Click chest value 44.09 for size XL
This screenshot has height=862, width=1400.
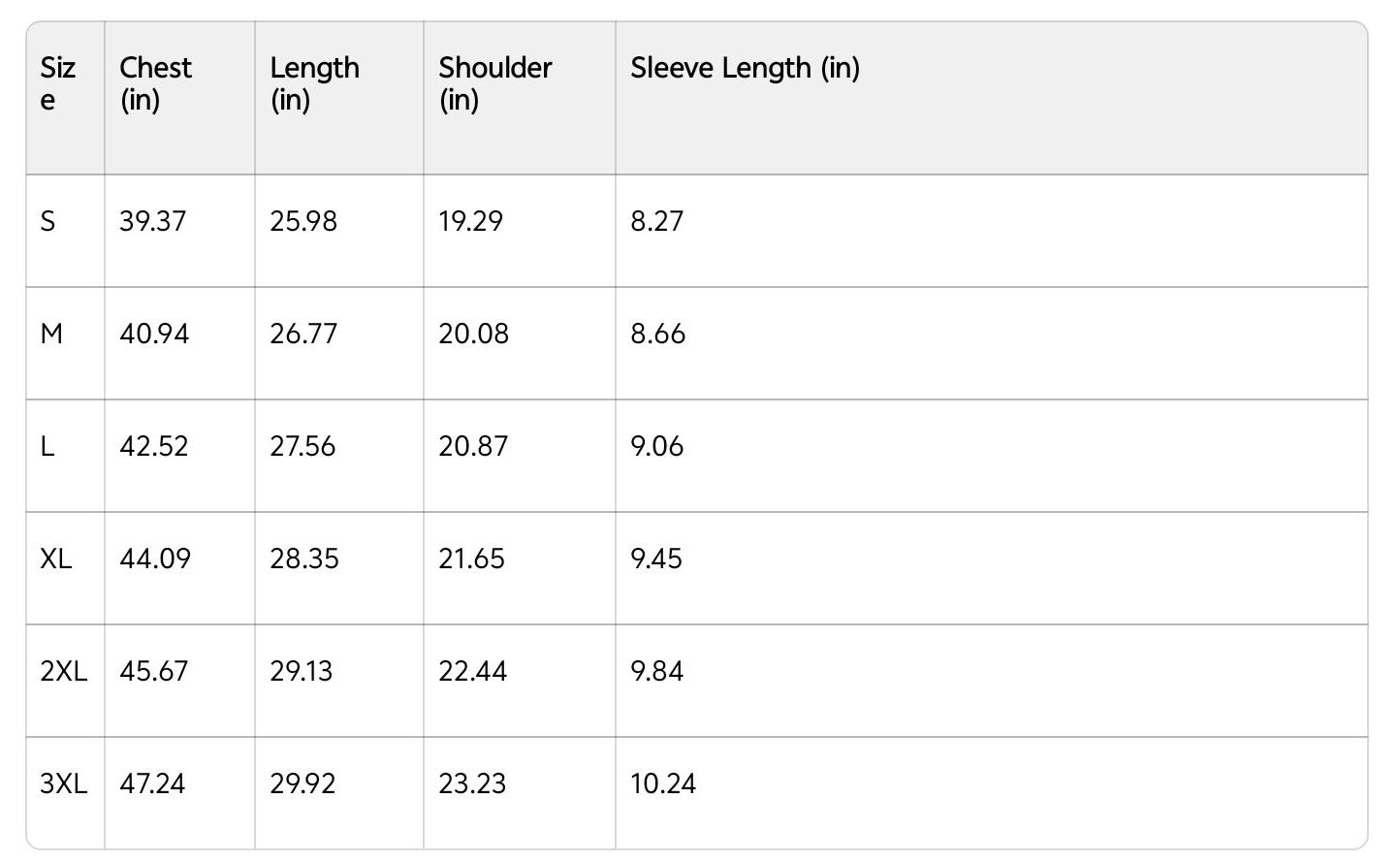tap(155, 559)
